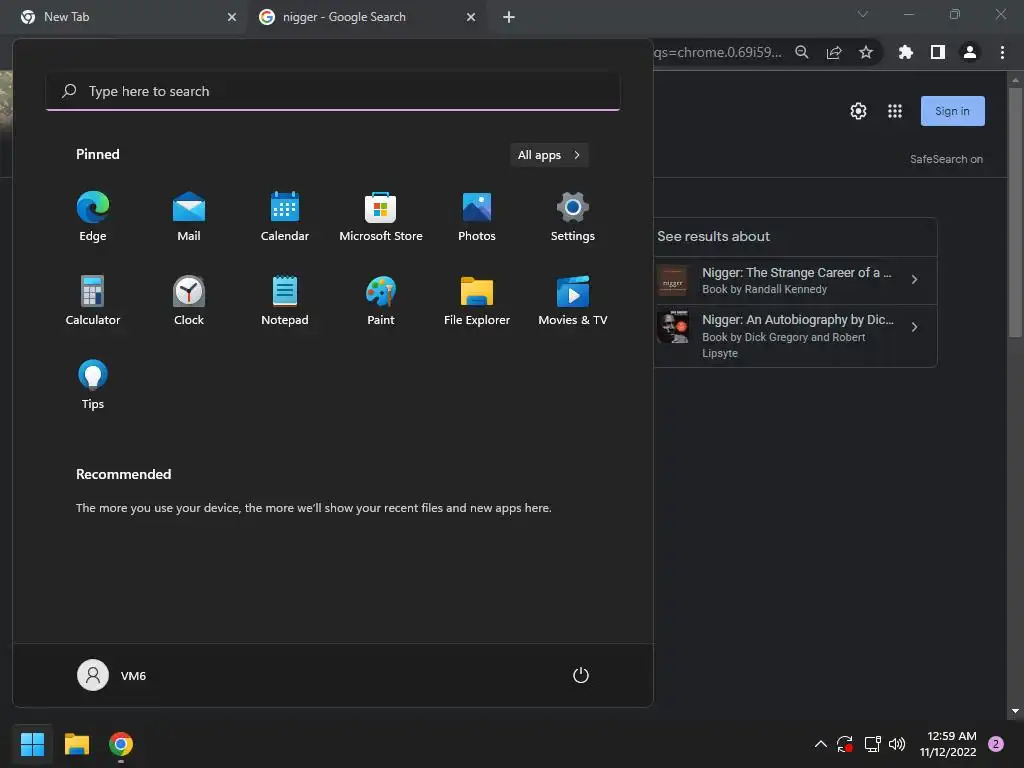
Task: Click the power button in Start menu
Action: [x=581, y=675]
